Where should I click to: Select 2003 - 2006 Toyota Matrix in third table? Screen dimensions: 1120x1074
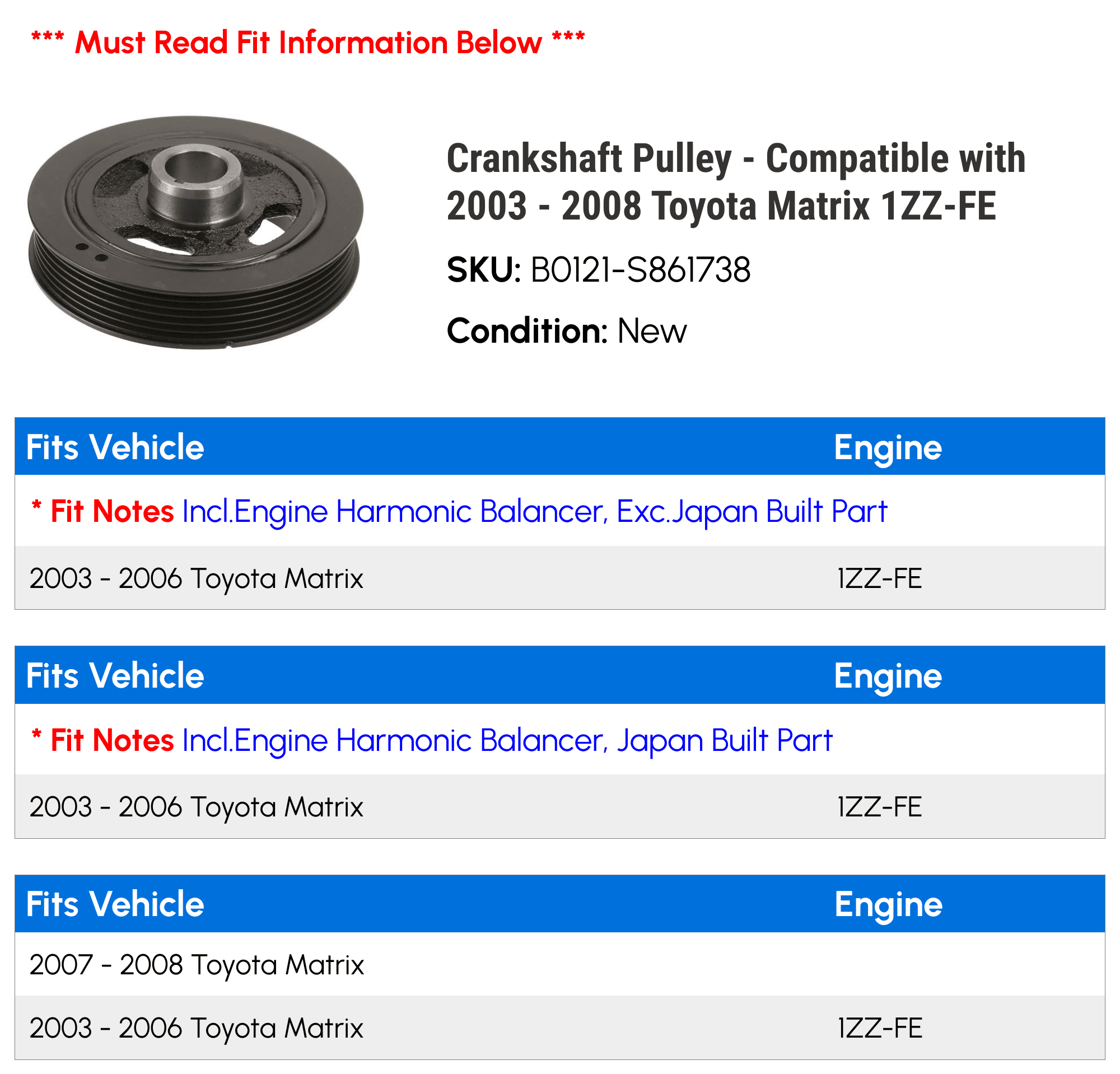point(196,1028)
